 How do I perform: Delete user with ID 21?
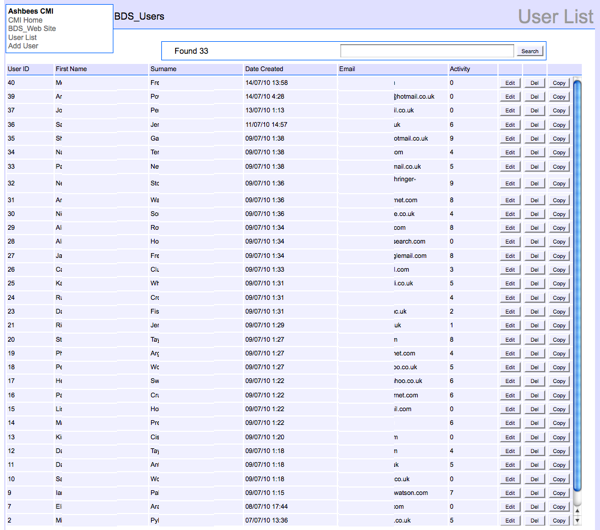535,325
